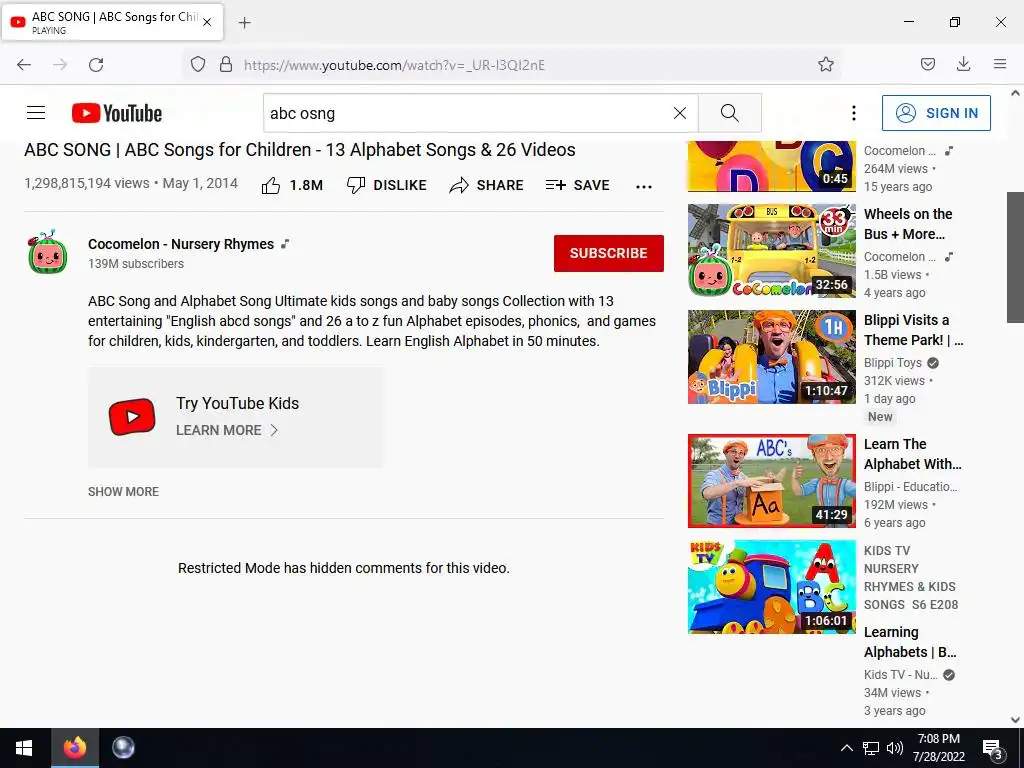Image resolution: width=1024 pixels, height=768 pixels.
Task: Click the browser forward arrow
Action: pyautogui.click(x=60, y=65)
